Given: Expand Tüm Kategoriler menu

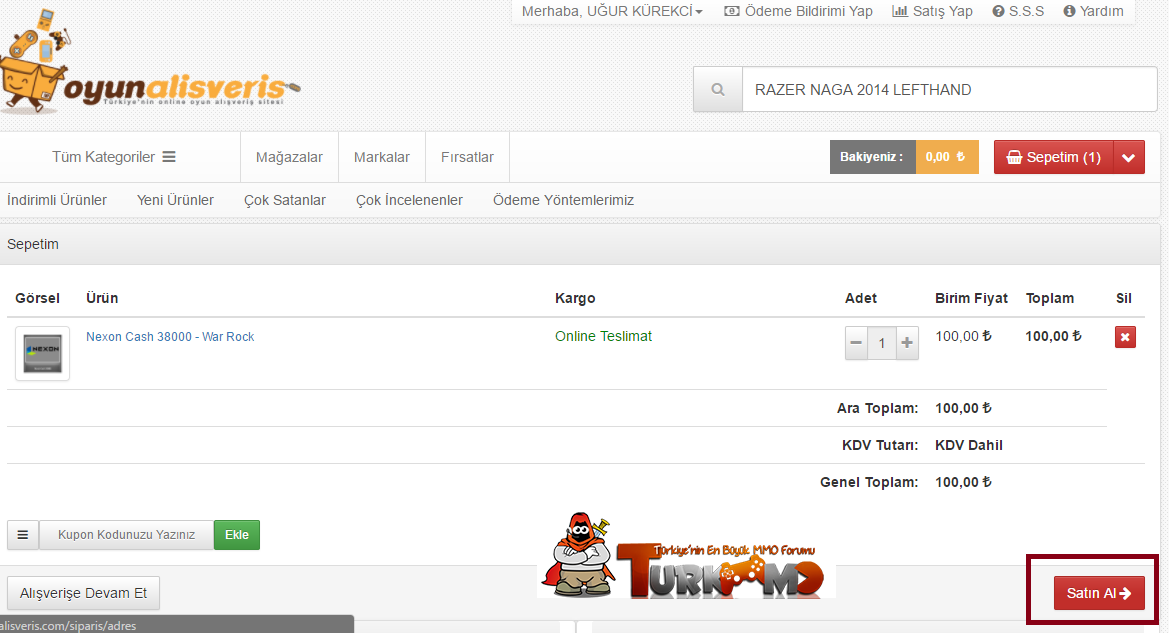Looking at the screenshot, I should [x=113, y=157].
